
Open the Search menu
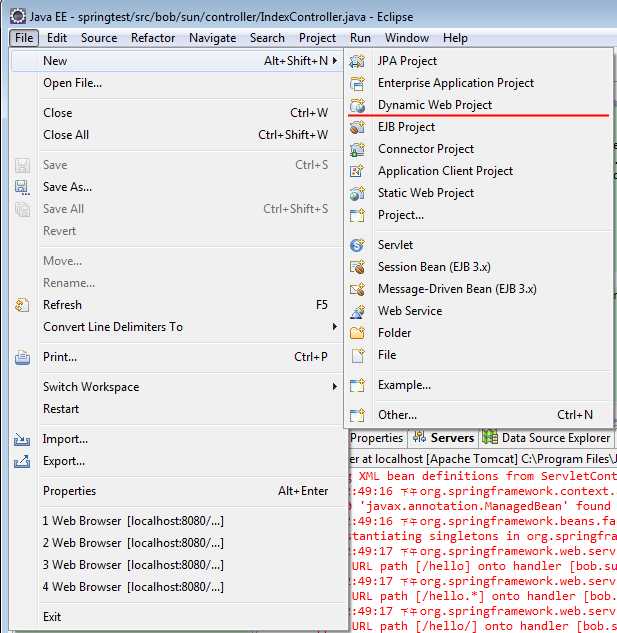click(267, 38)
